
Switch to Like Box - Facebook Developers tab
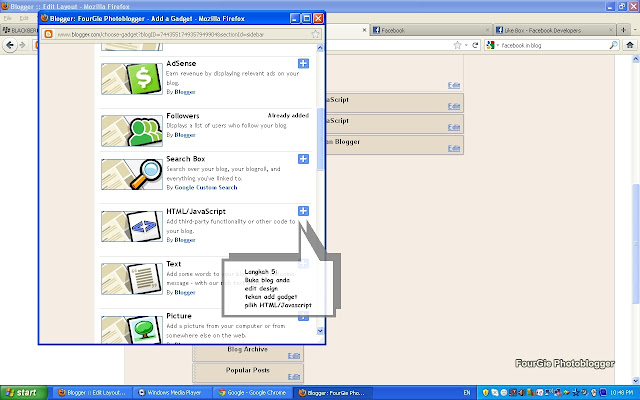tap(554, 30)
